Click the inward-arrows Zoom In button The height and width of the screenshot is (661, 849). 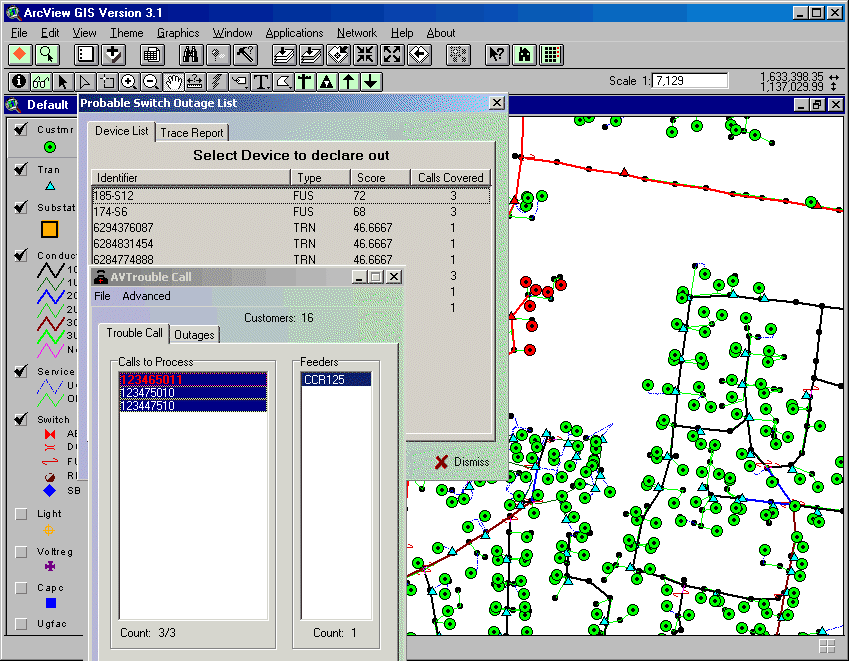(x=365, y=55)
